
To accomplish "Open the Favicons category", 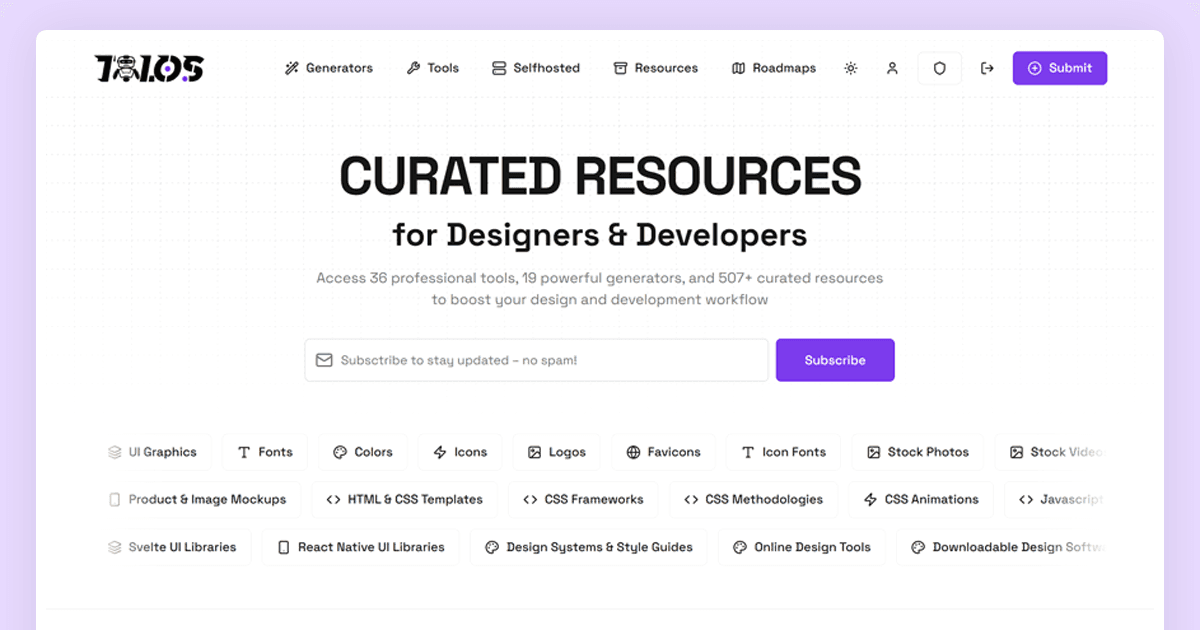I will coord(663,452).
